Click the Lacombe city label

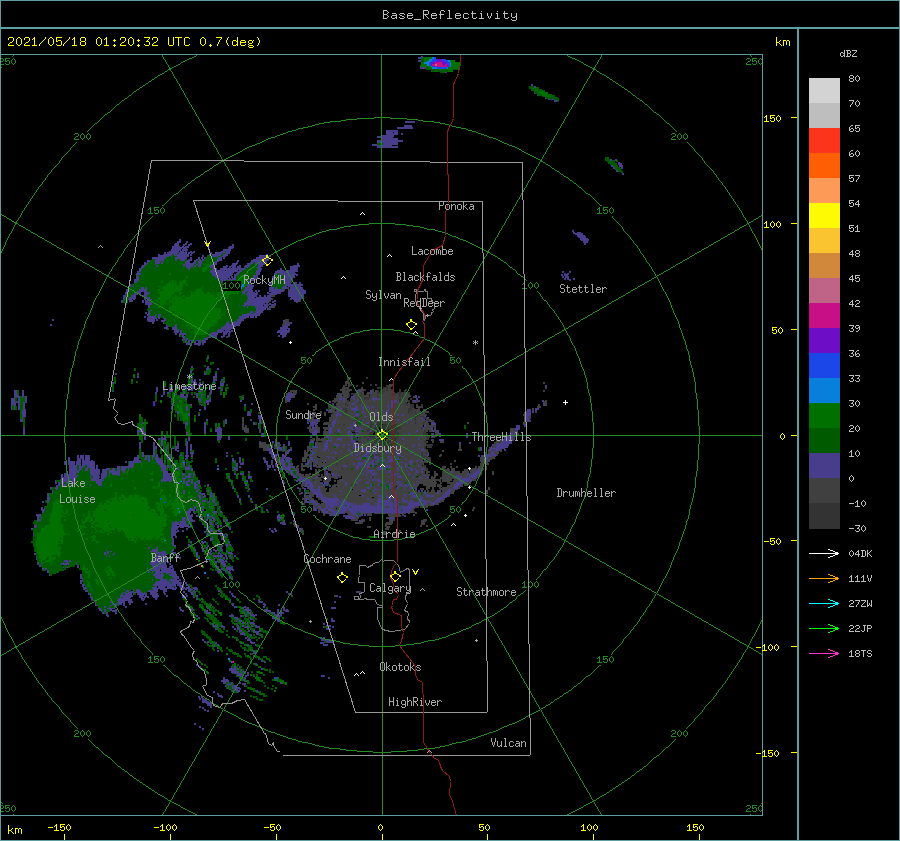tap(432, 251)
